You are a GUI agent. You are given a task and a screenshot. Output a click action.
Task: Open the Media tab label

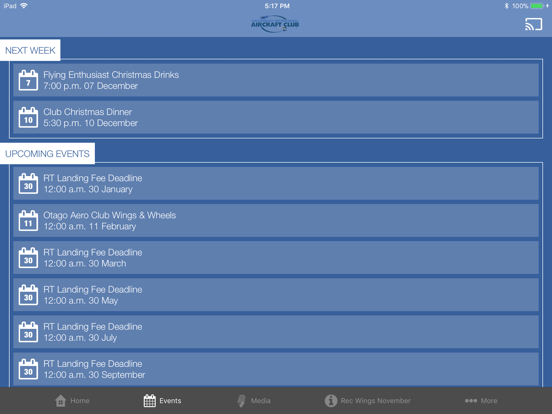point(261,401)
